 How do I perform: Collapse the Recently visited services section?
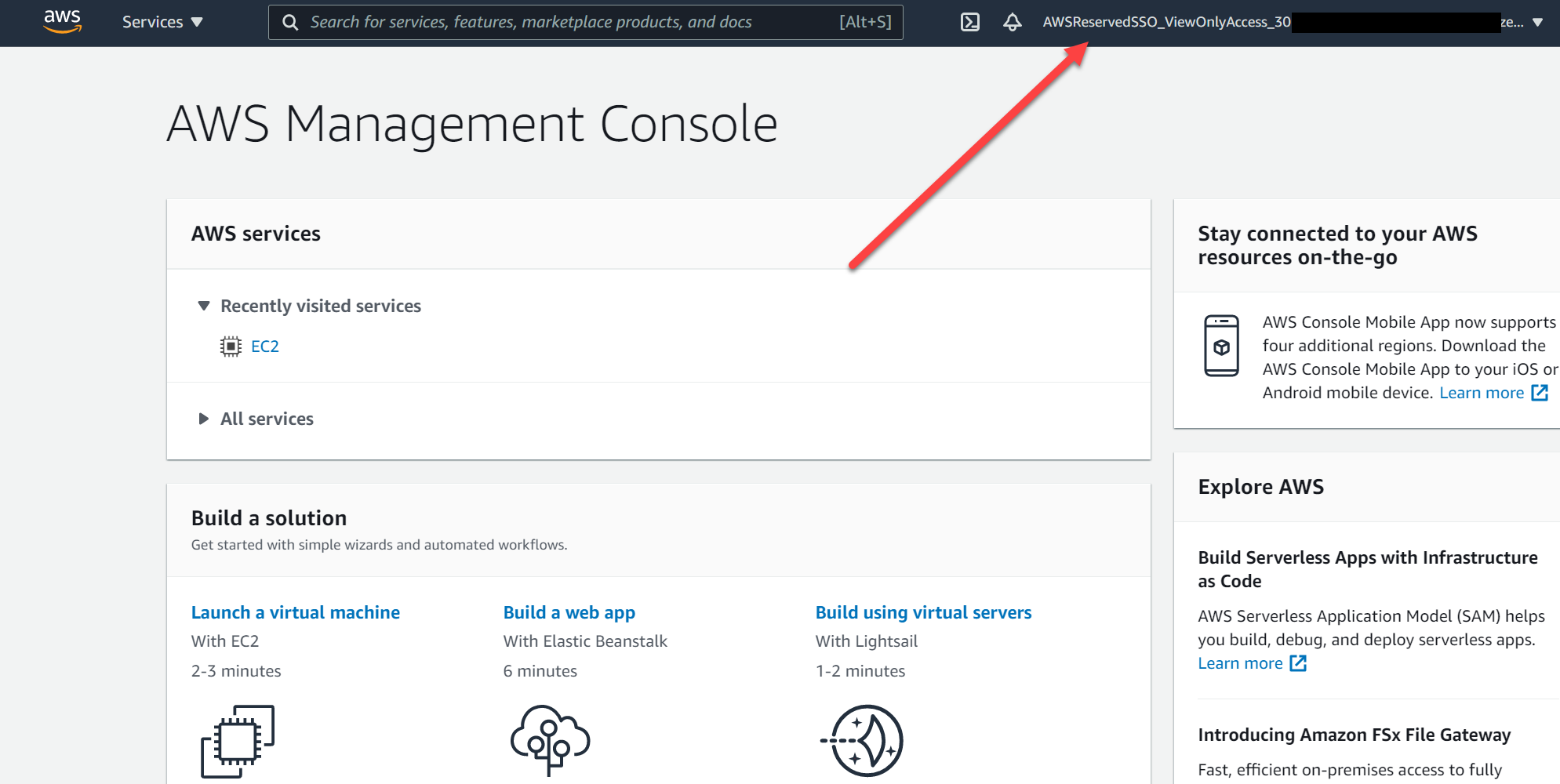tap(204, 306)
